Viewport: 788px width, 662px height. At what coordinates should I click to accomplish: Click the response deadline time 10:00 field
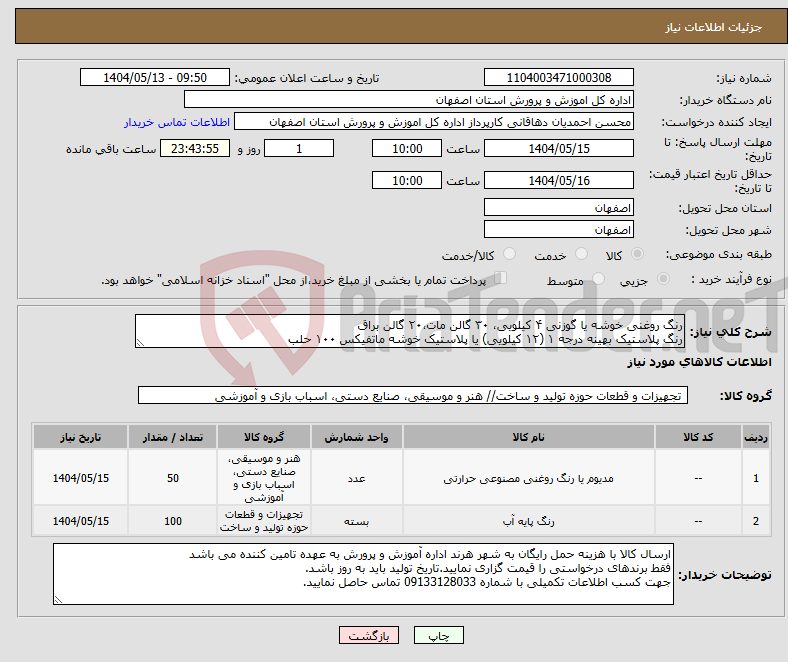pyautogui.click(x=407, y=149)
